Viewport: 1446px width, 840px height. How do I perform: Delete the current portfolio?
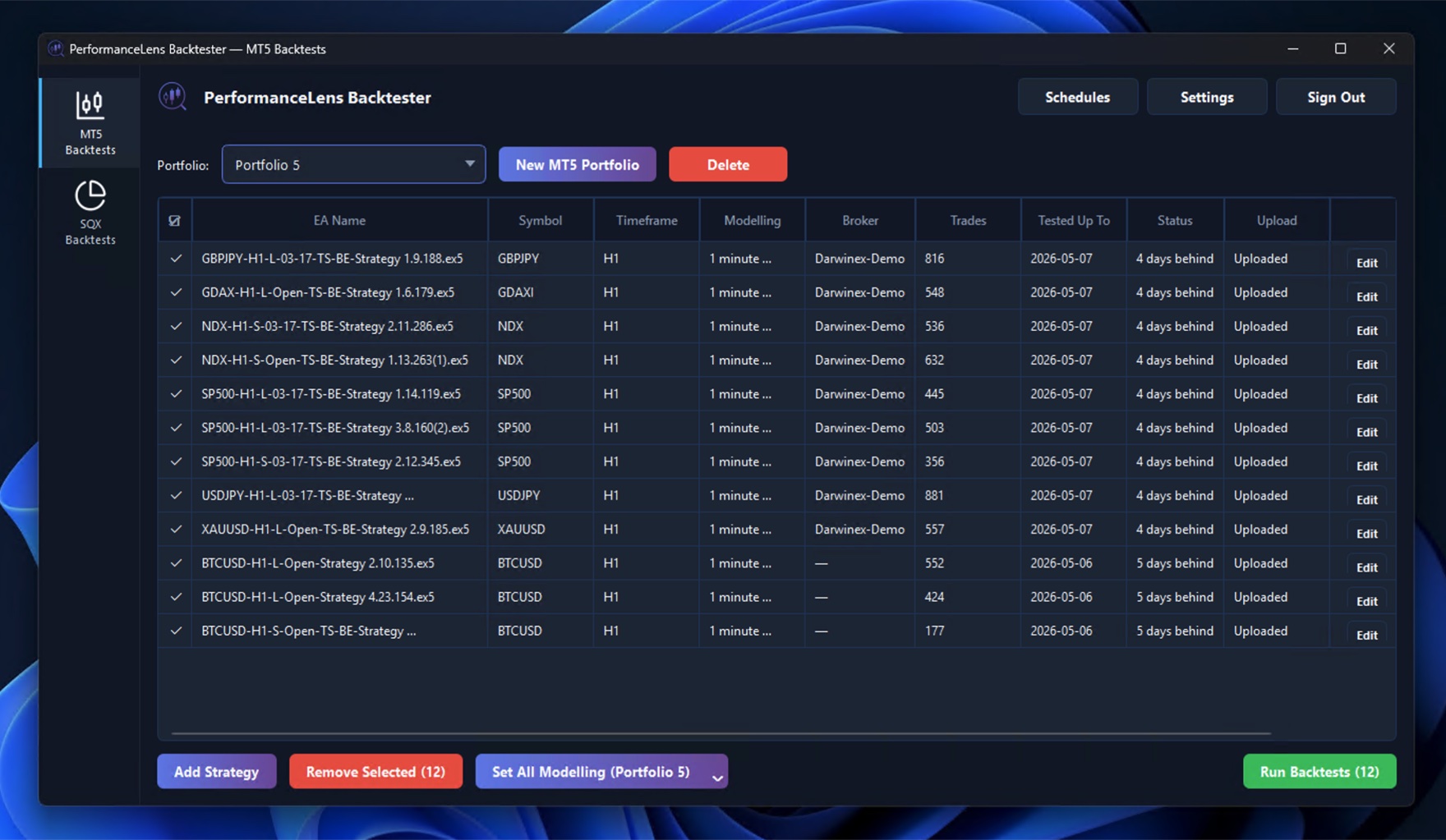727,164
